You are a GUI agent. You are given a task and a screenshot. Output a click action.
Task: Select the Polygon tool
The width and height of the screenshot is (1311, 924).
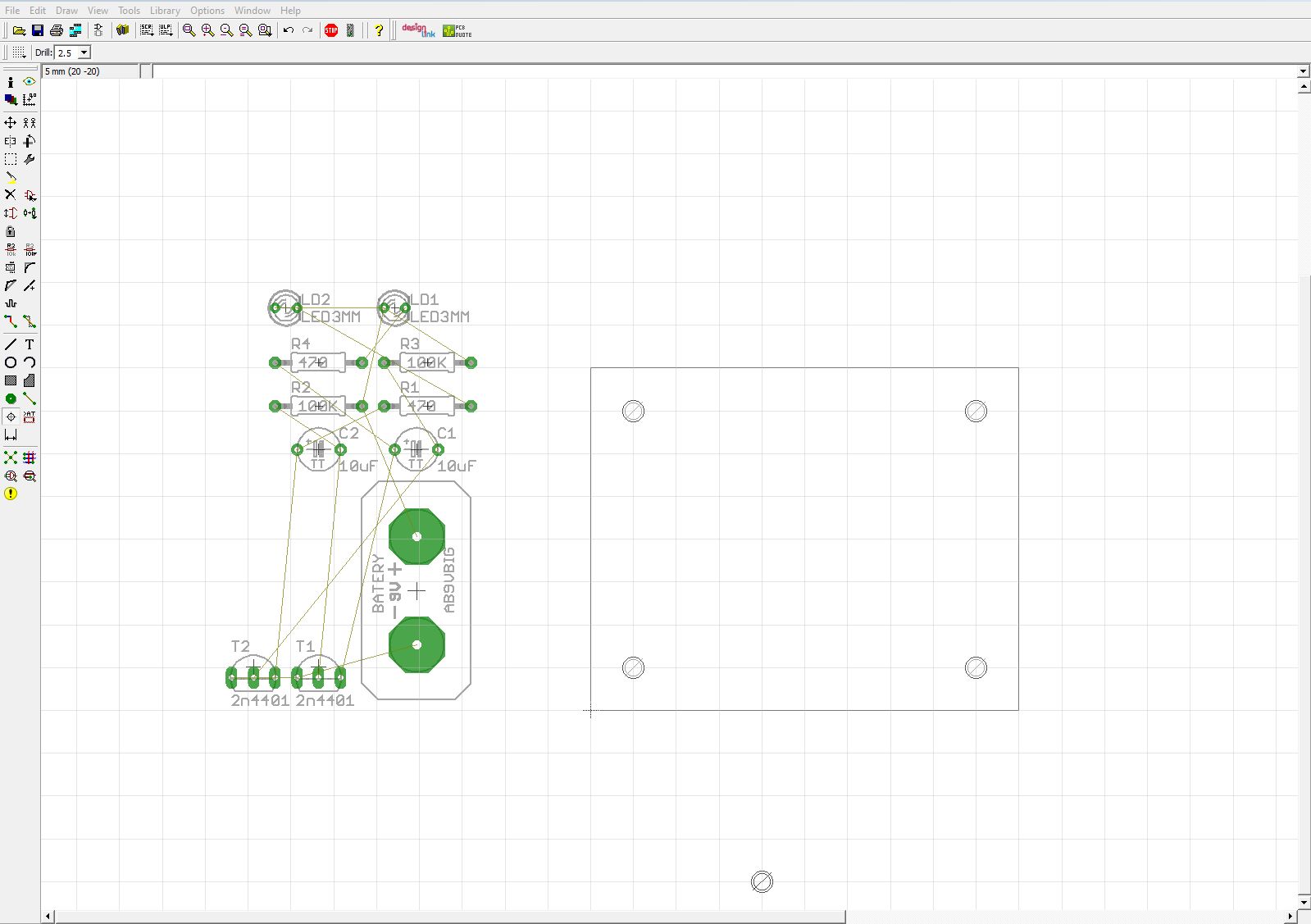[30, 380]
